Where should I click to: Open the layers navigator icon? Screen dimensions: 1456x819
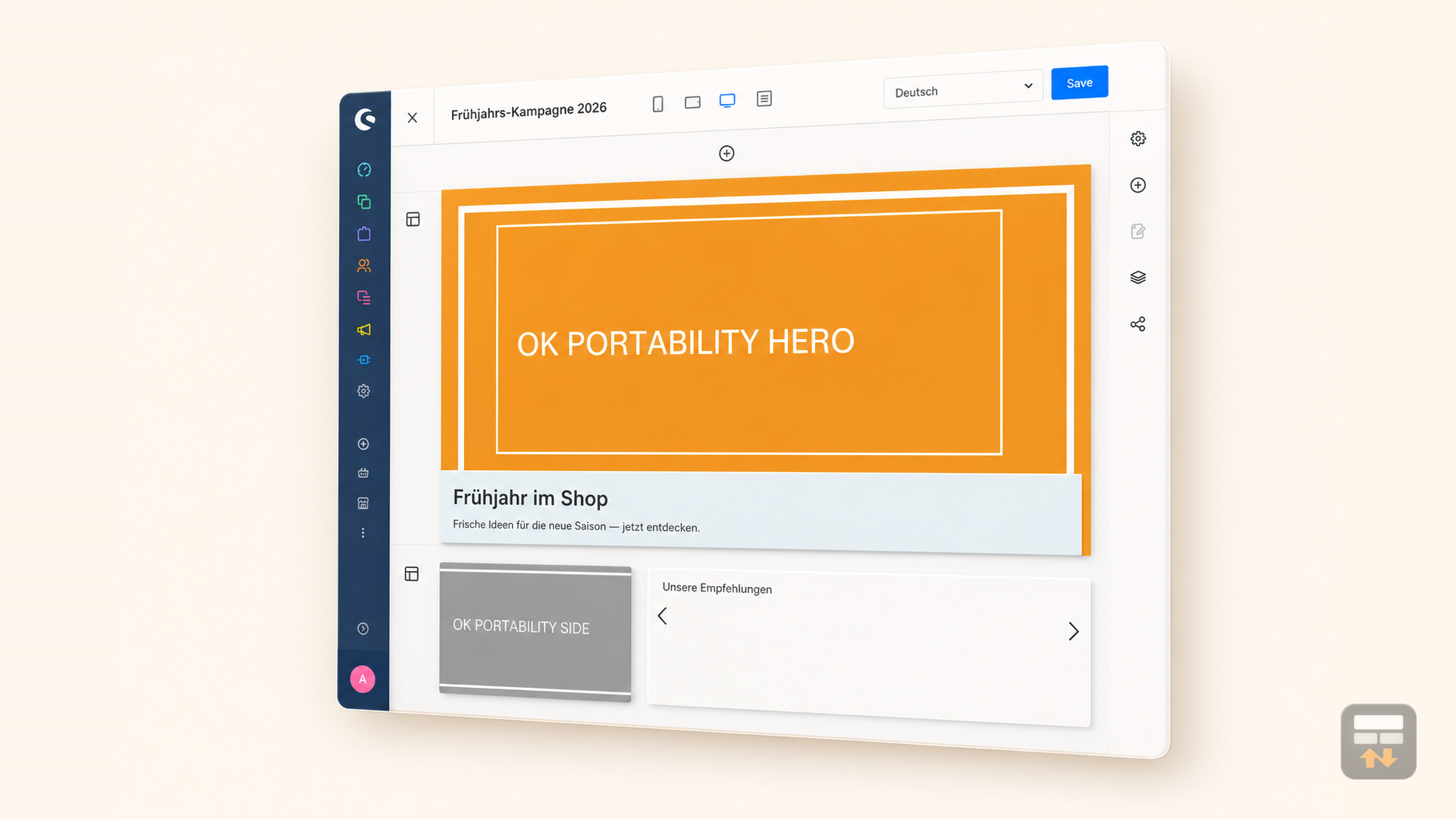[x=1138, y=278]
